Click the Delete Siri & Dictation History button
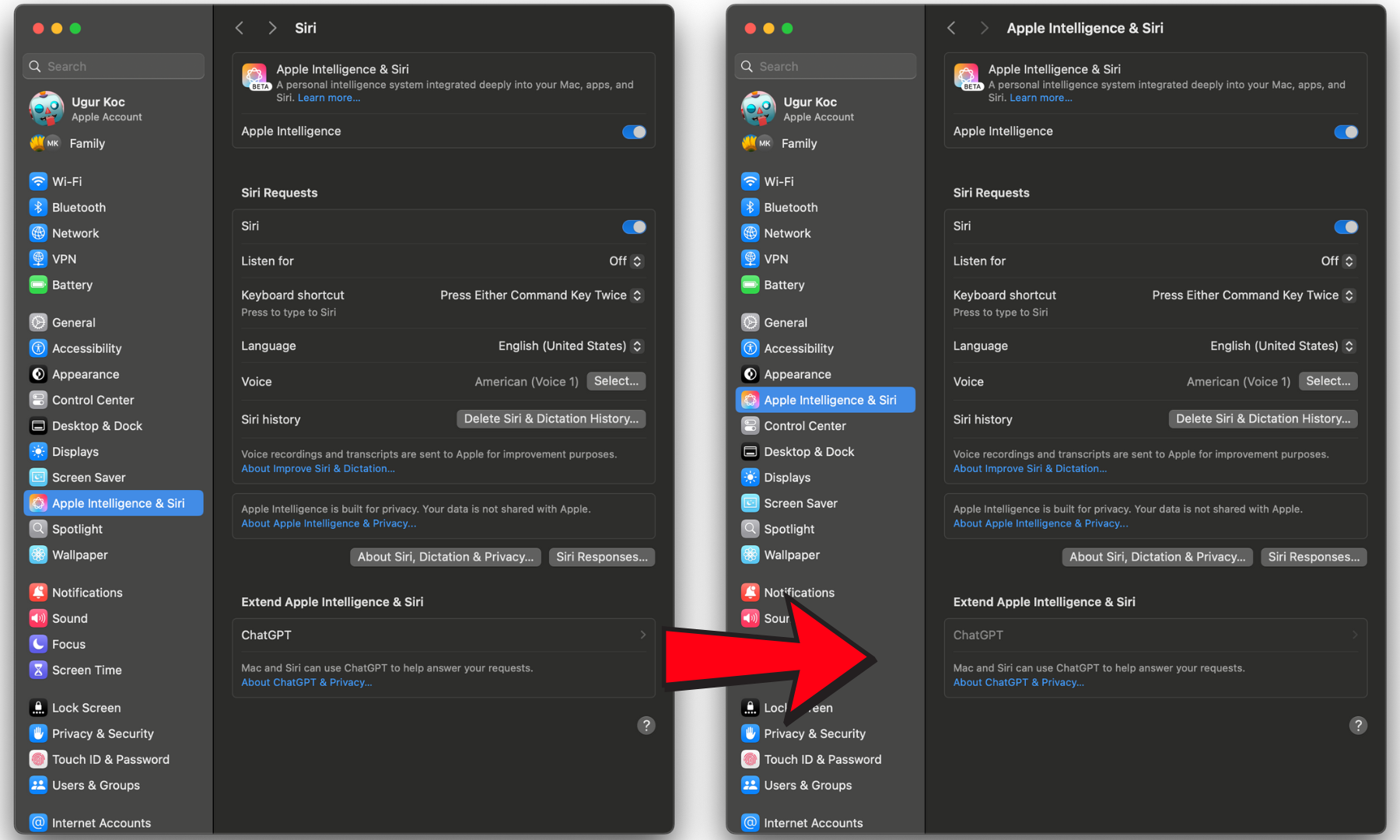Image resolution: width=1400 pixels, height=840 pixels. tap(551, 418)
